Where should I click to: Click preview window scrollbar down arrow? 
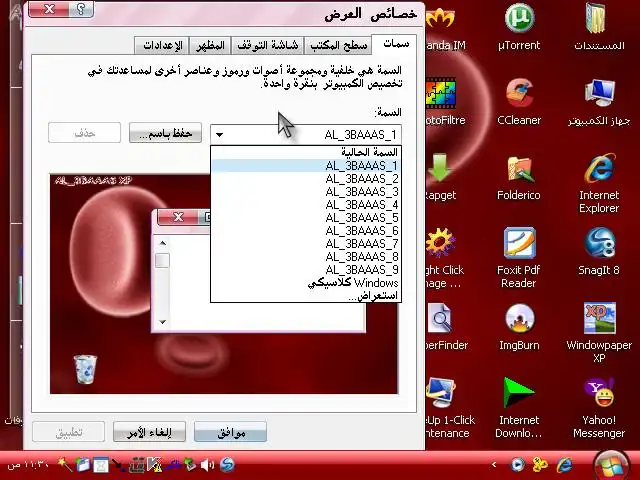(162, 322)
